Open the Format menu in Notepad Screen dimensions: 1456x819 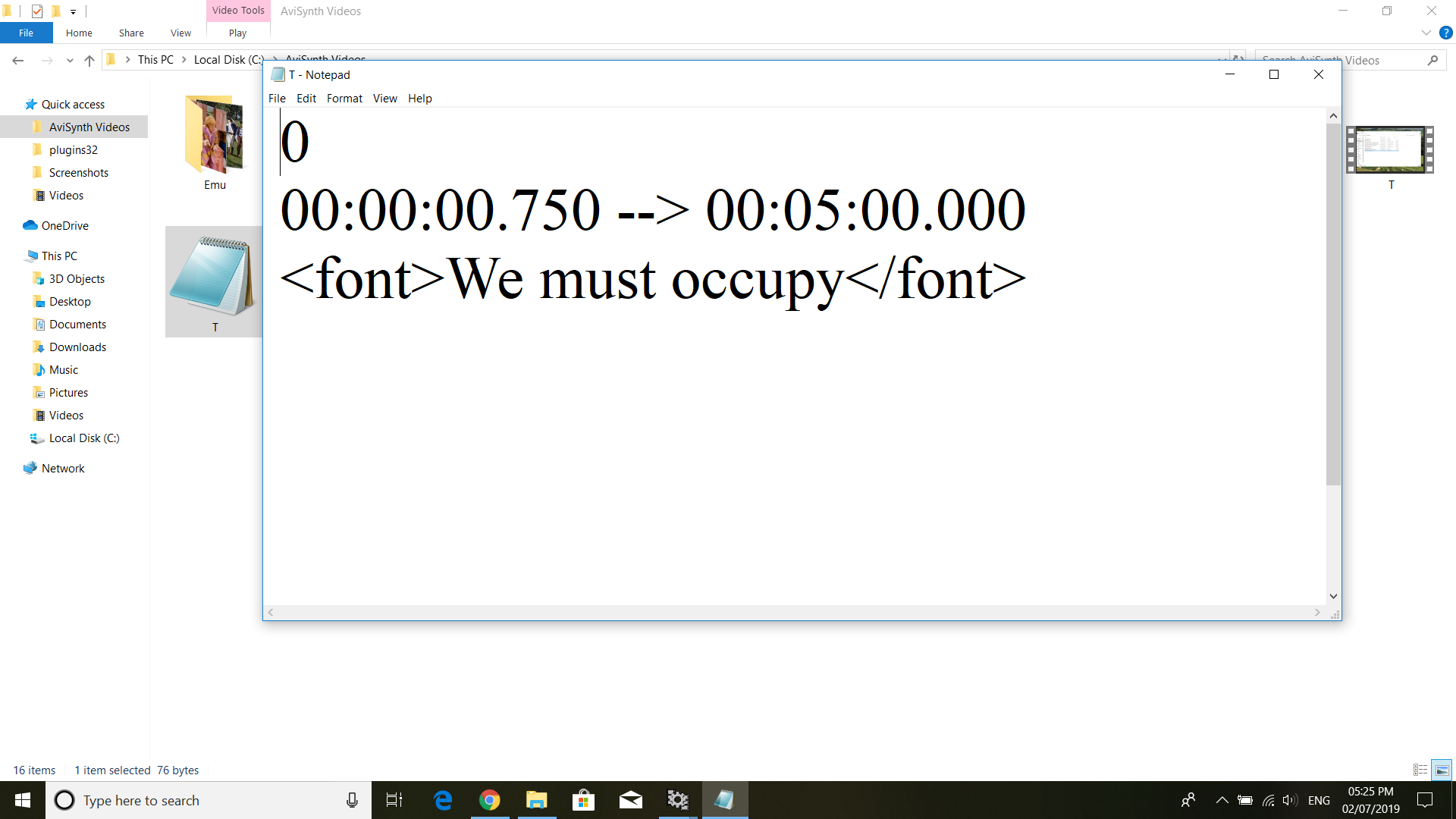[x=344, y=99]
